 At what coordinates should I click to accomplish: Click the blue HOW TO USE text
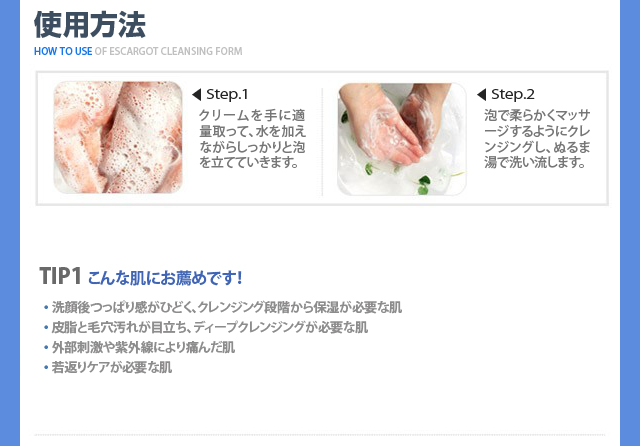pos(63,51)
